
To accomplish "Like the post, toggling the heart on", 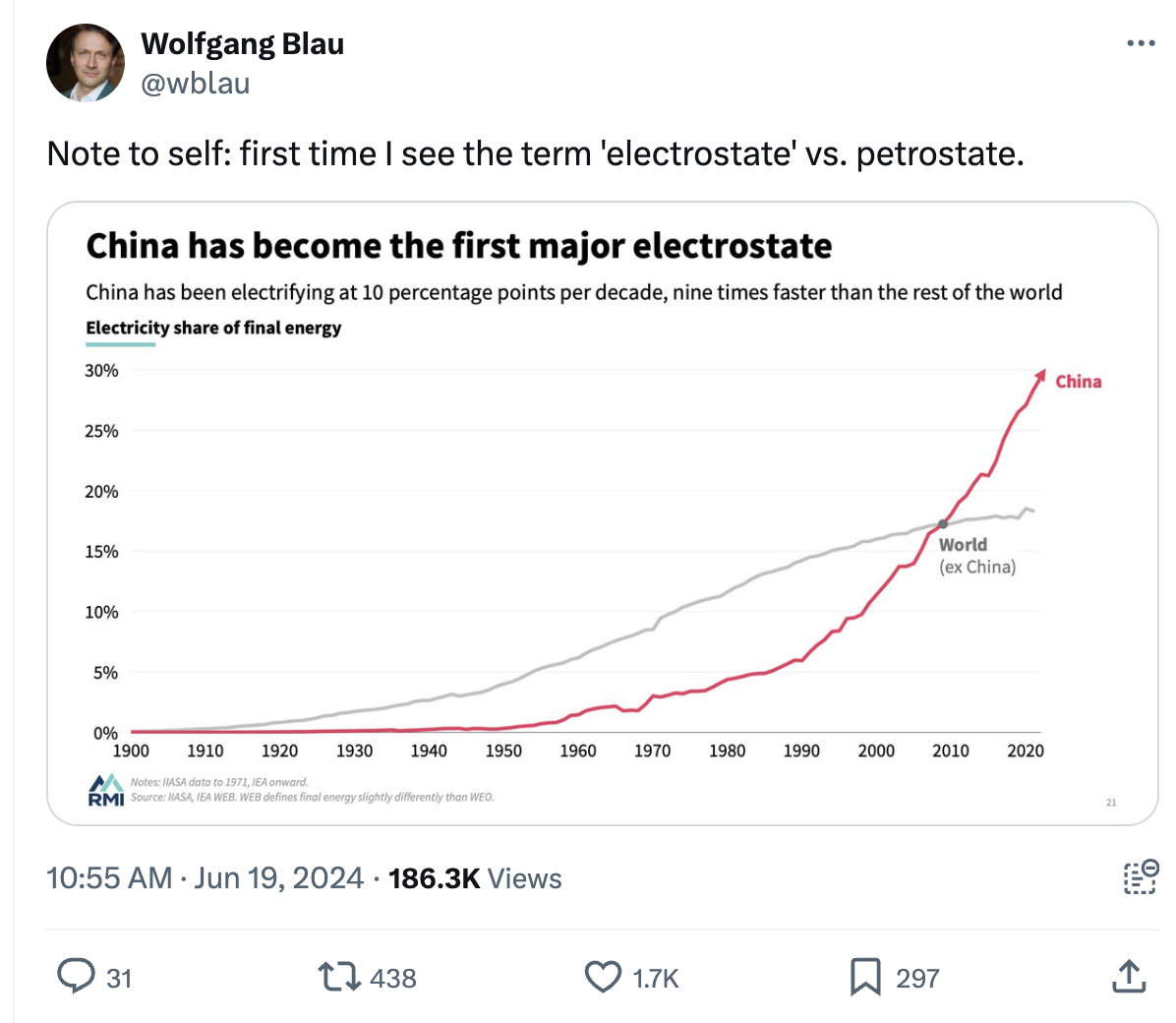I will point(604,977).
